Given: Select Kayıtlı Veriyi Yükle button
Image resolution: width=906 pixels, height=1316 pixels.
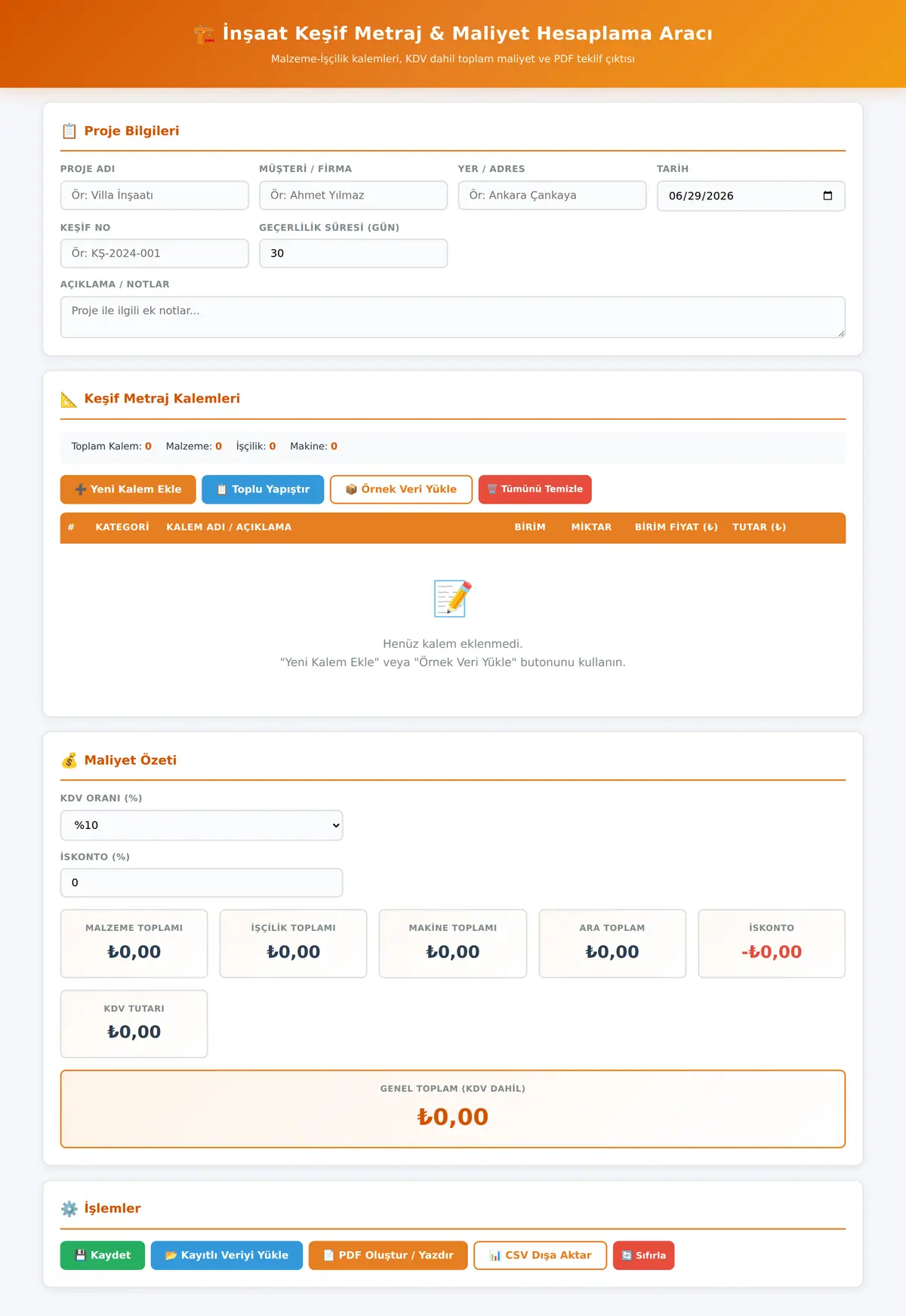Looking at the screenshot, I should click(x=226, y=1256).
